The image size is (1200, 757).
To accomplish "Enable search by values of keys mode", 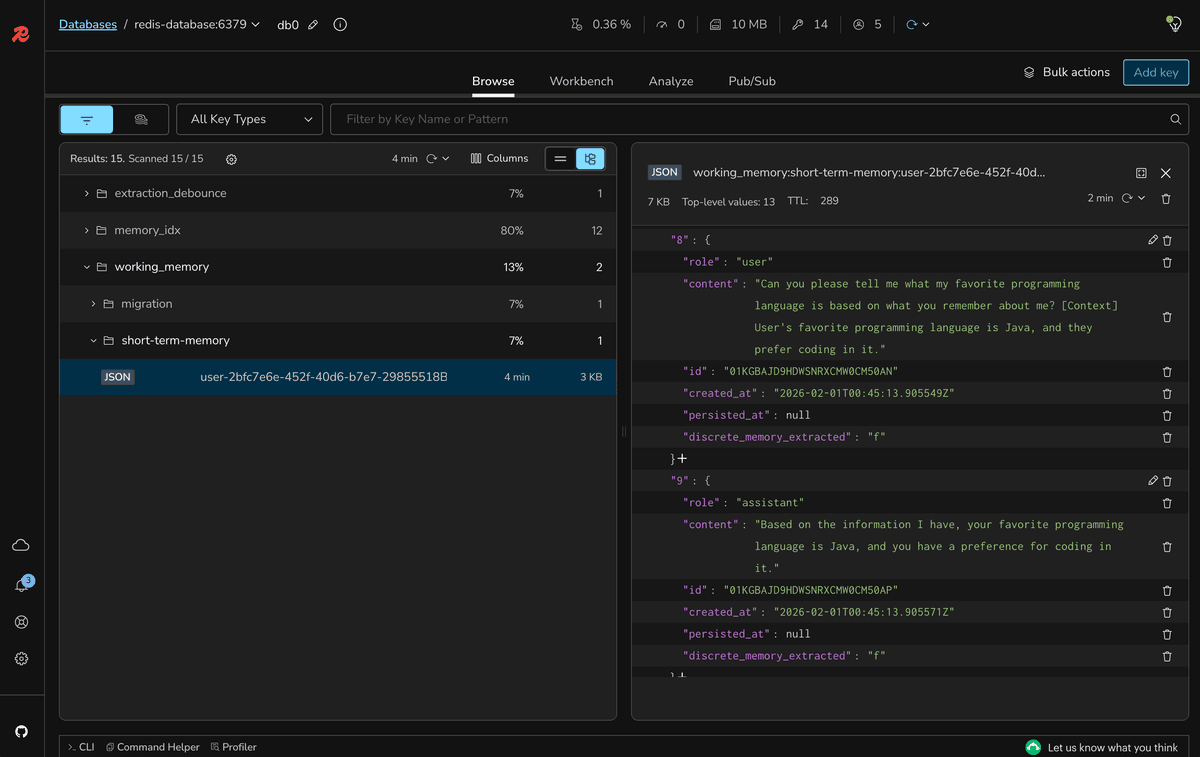I will point(142,118).
